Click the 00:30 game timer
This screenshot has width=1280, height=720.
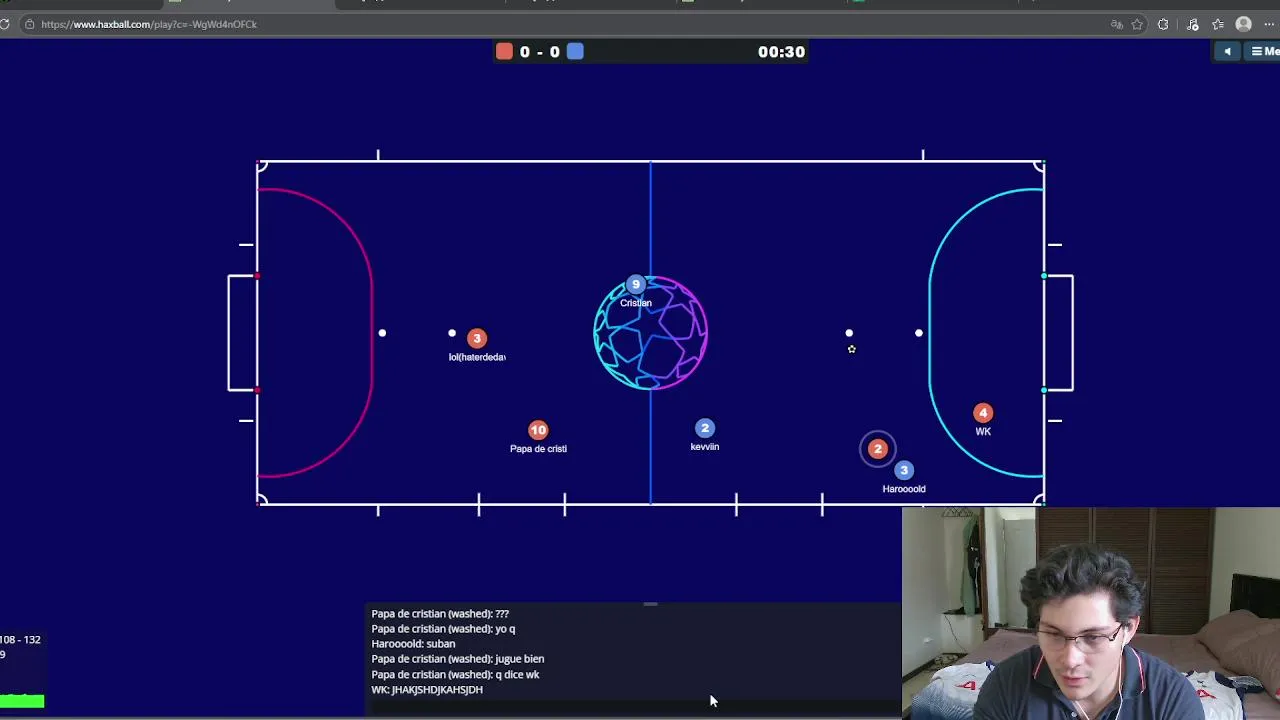click(x=781, y=52)
